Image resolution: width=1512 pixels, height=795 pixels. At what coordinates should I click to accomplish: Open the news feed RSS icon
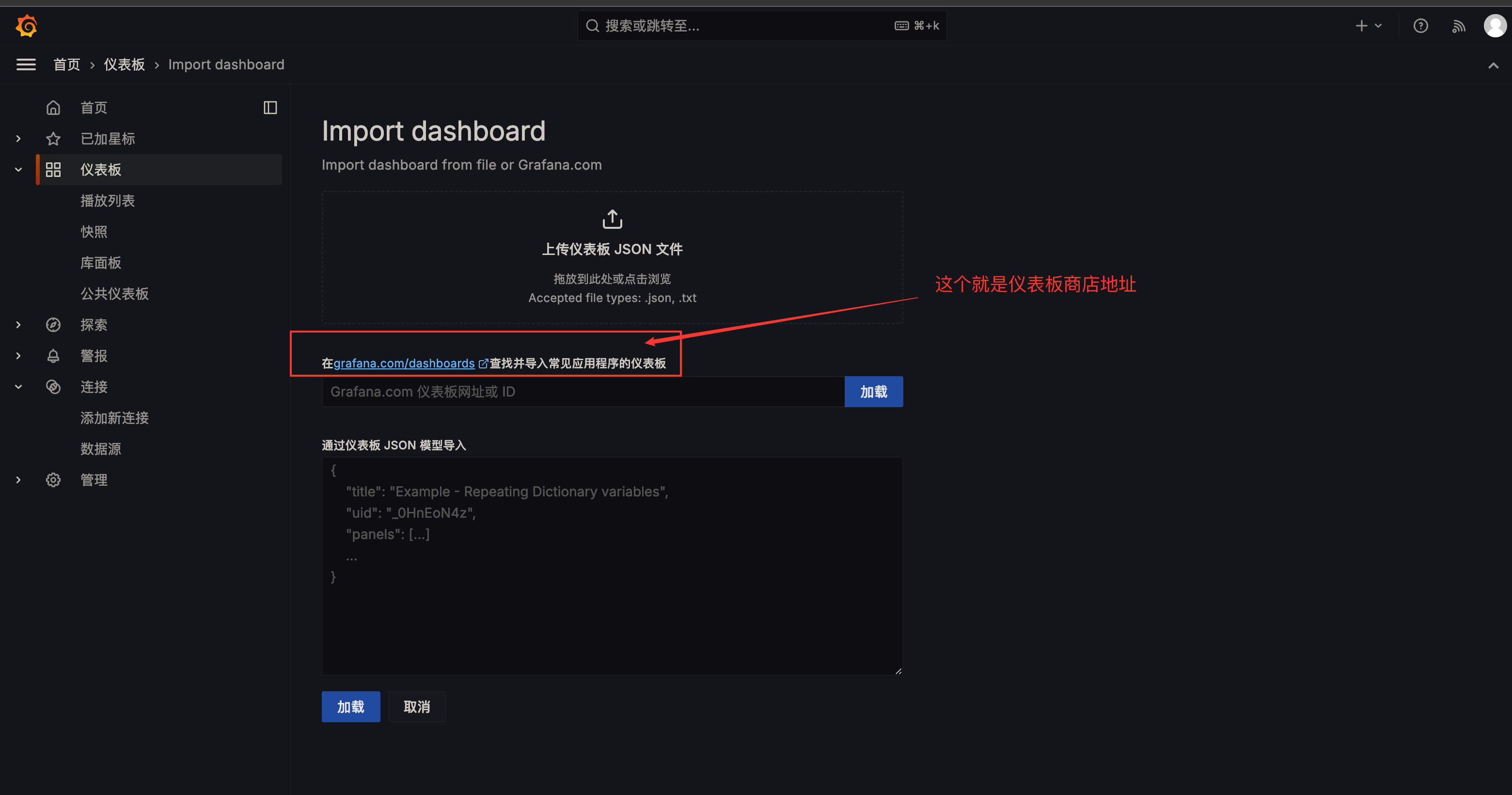point(1459,26)
